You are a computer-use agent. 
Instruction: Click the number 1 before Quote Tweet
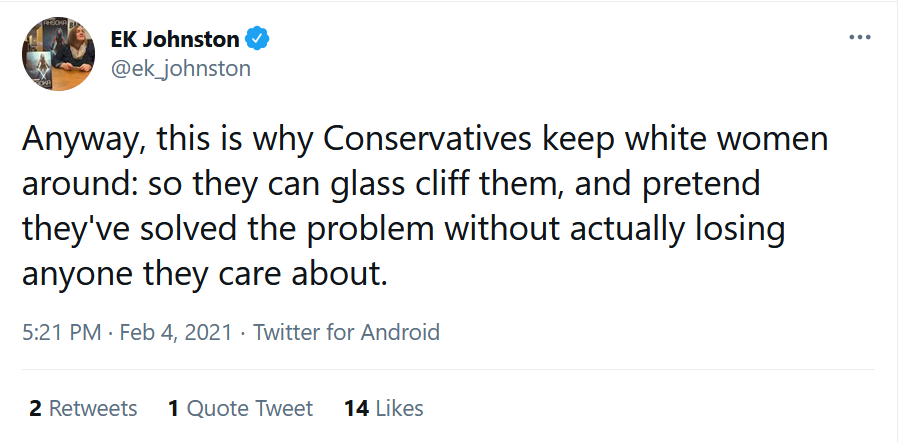click(x=174, y=408)
